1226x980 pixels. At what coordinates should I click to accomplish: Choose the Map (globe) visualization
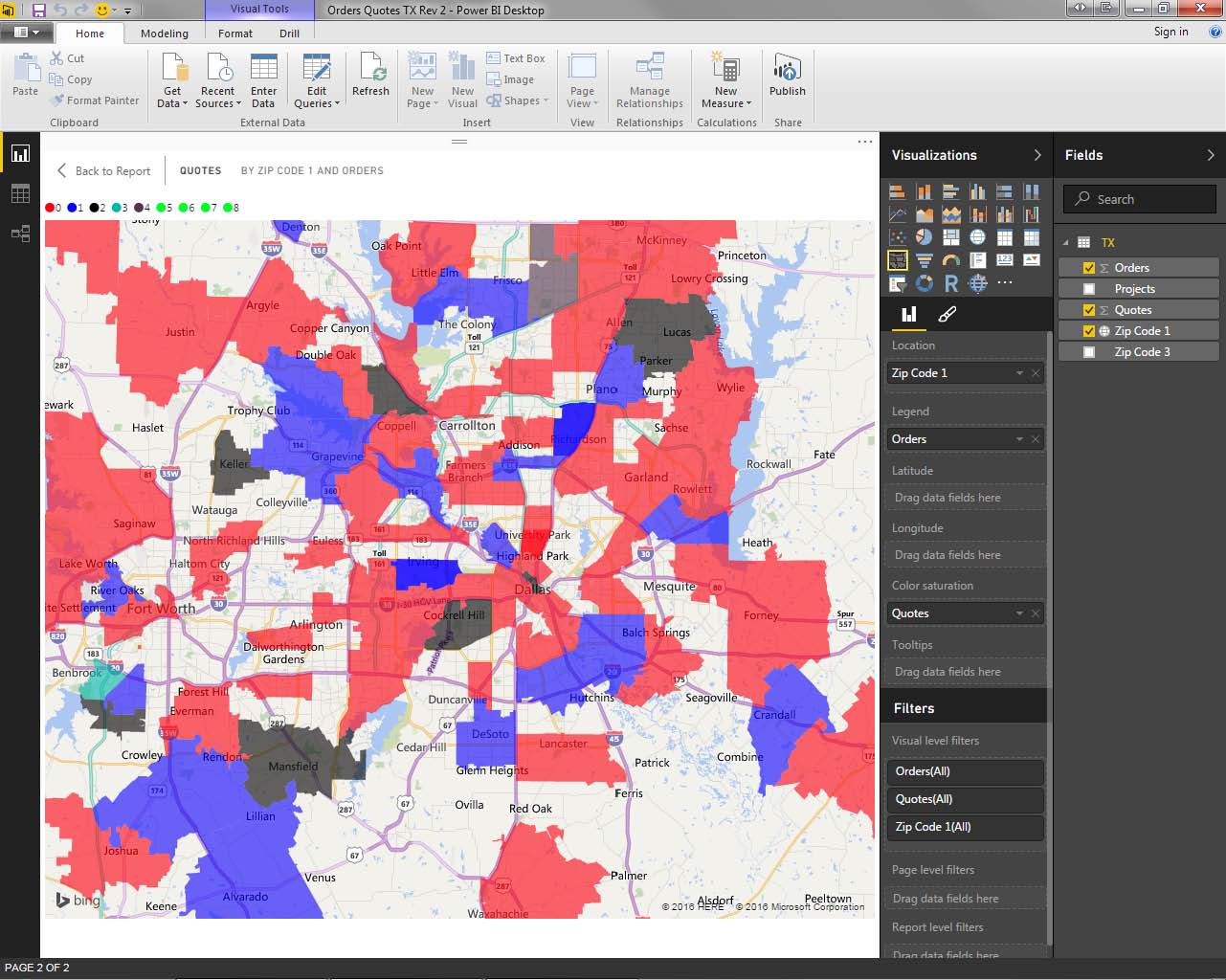pos(977,237)
